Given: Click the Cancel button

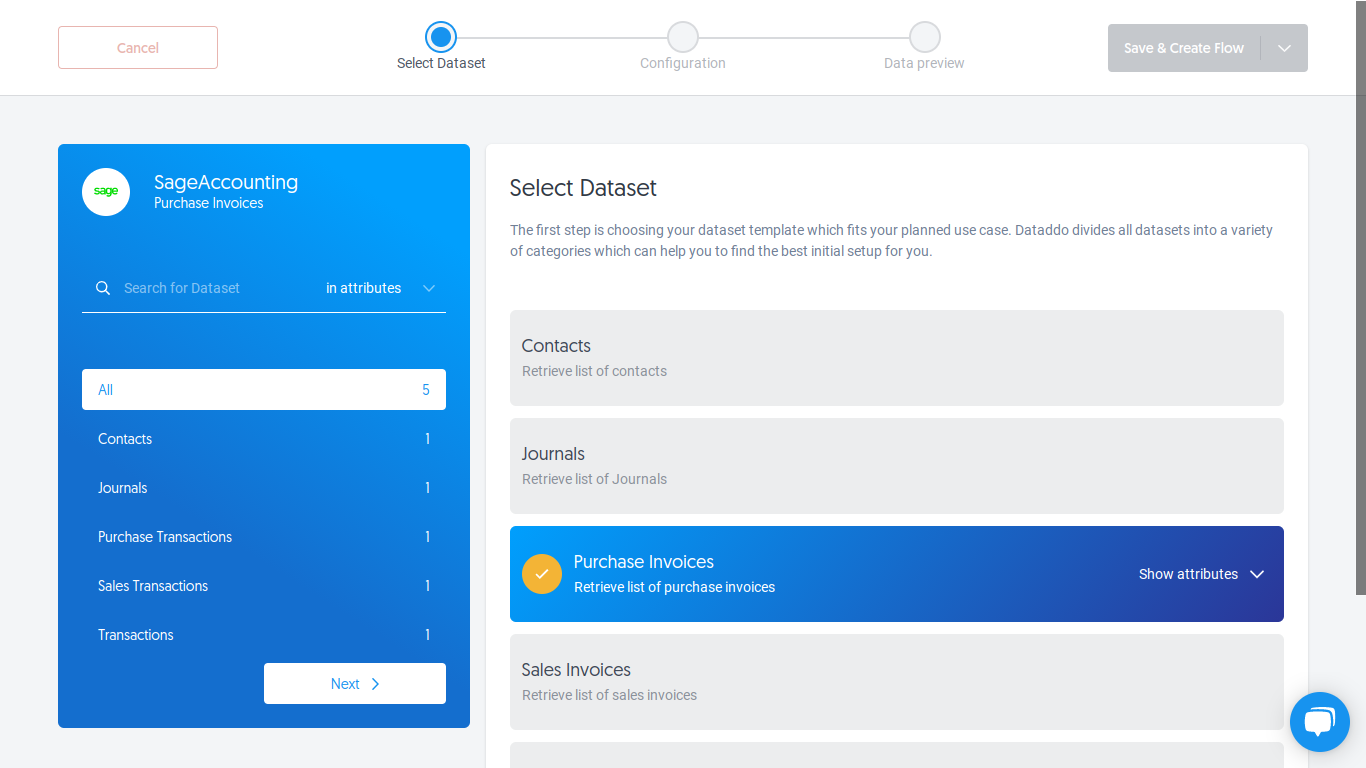Looking at the screenshot, I should [x=138, y=48].
